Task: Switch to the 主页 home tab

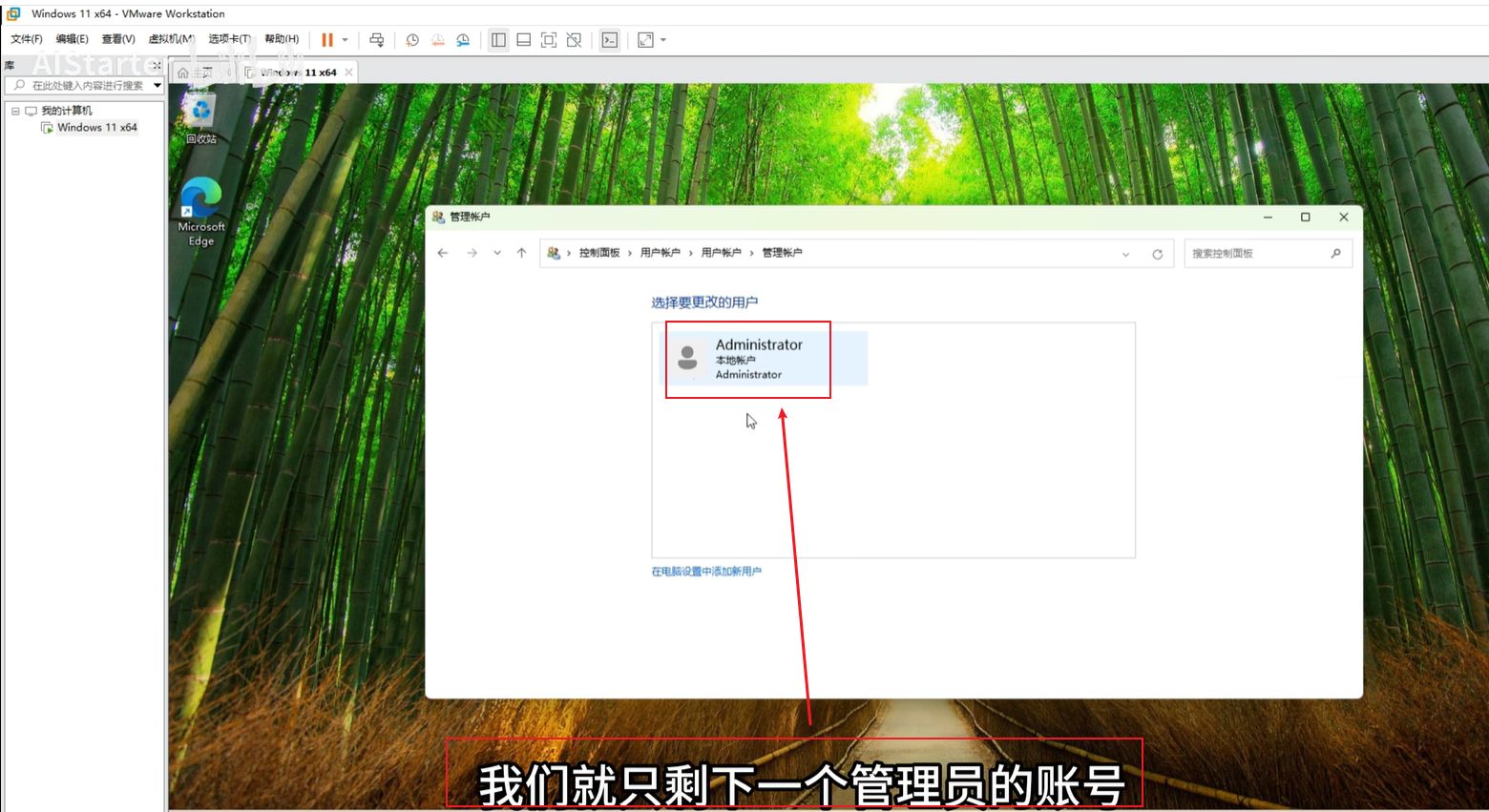Action: (195, 73)
